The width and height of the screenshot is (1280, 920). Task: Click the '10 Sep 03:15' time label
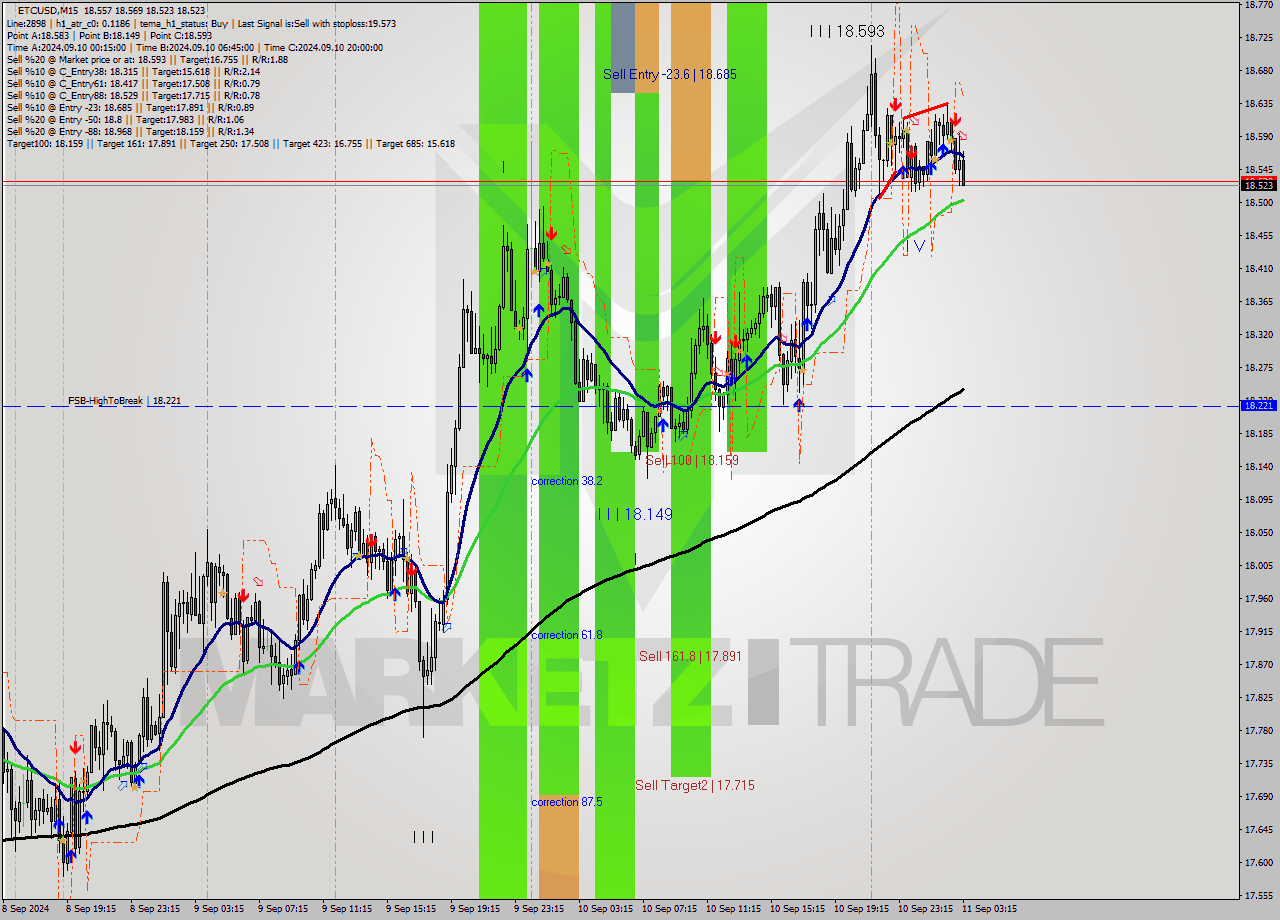(605, 909)
